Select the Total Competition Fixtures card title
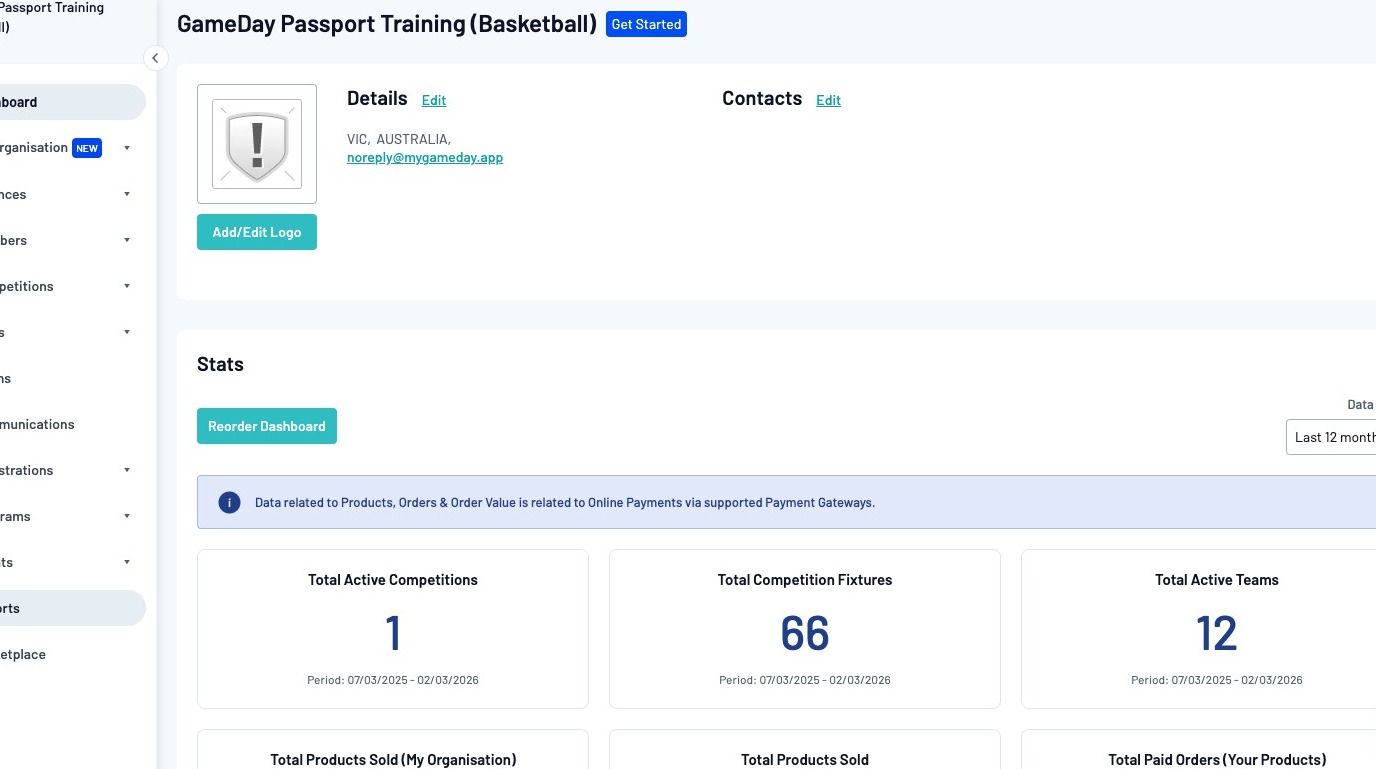Image resolution: width=1376 pixels, height=769 pixels. (805, 580)
